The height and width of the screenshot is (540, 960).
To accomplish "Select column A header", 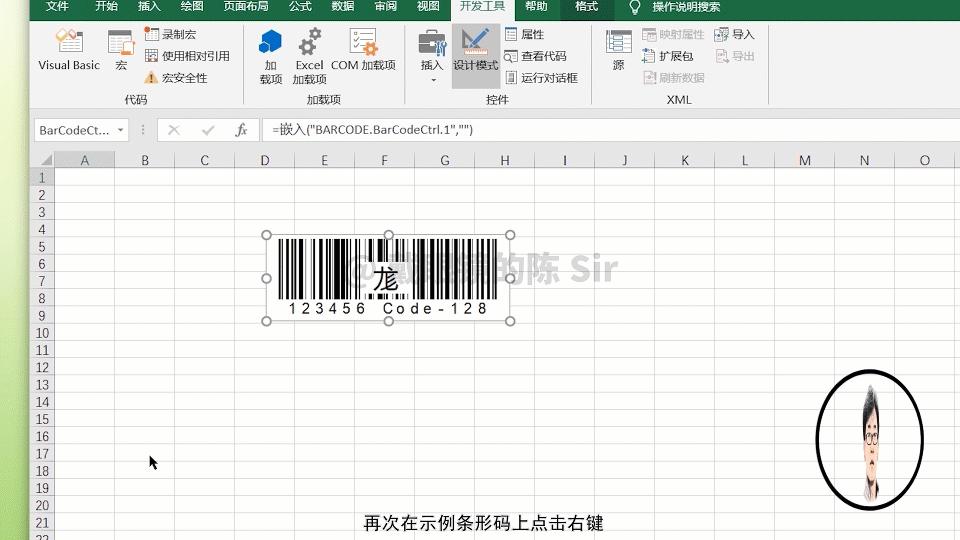I will (84, 160).
